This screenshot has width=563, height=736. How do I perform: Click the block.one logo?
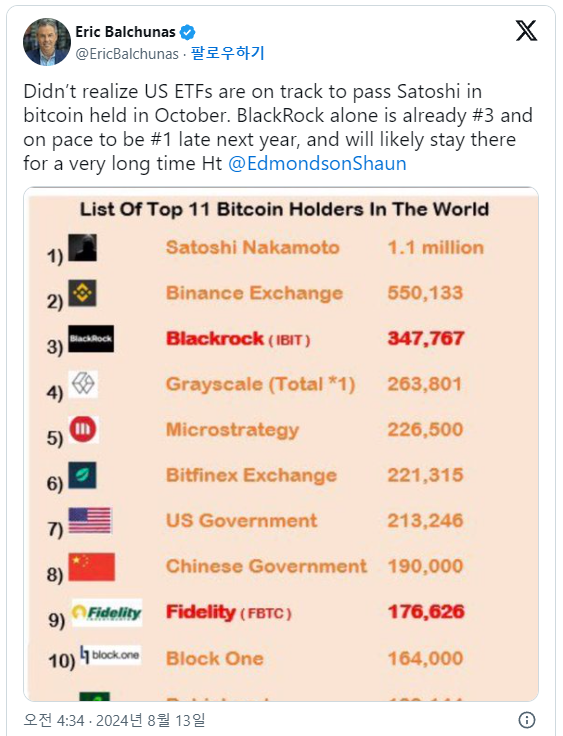point(110,654)
